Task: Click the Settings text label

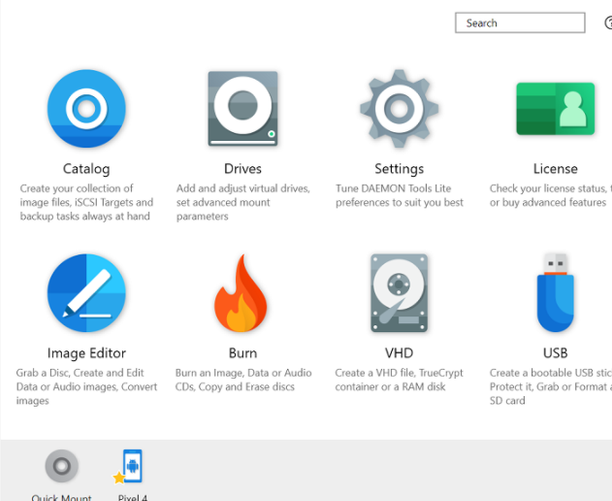Action: coord(399,169)
